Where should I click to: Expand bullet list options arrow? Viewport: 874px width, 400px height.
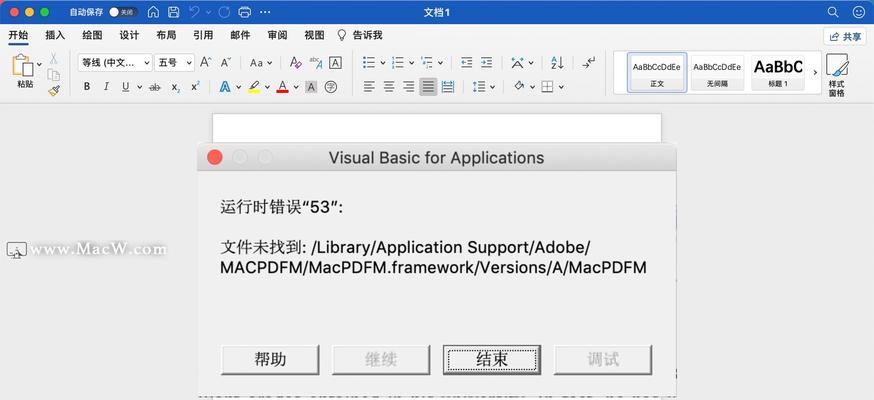click(383, 63)
